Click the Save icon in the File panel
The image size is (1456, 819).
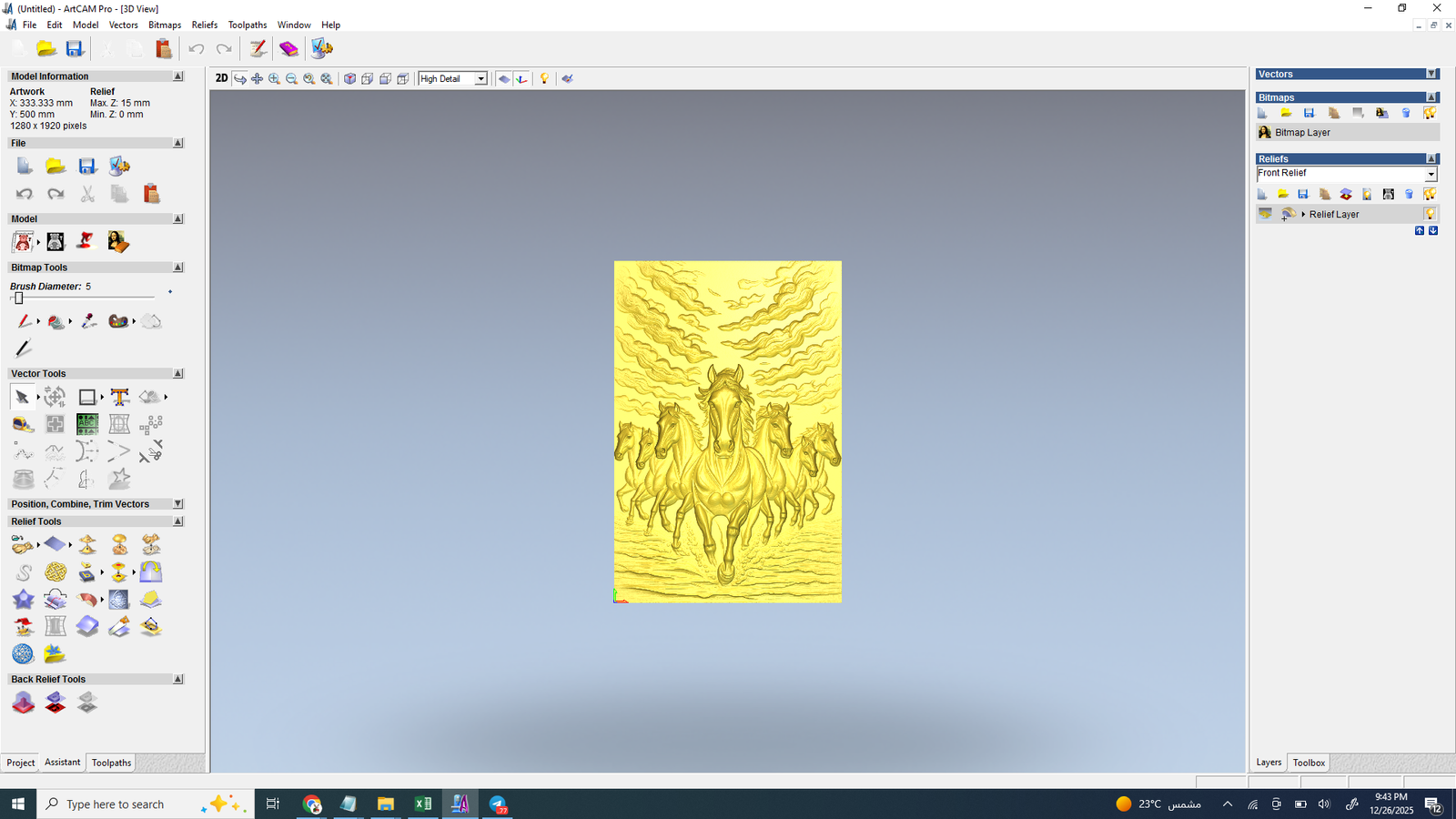(87, 167)
